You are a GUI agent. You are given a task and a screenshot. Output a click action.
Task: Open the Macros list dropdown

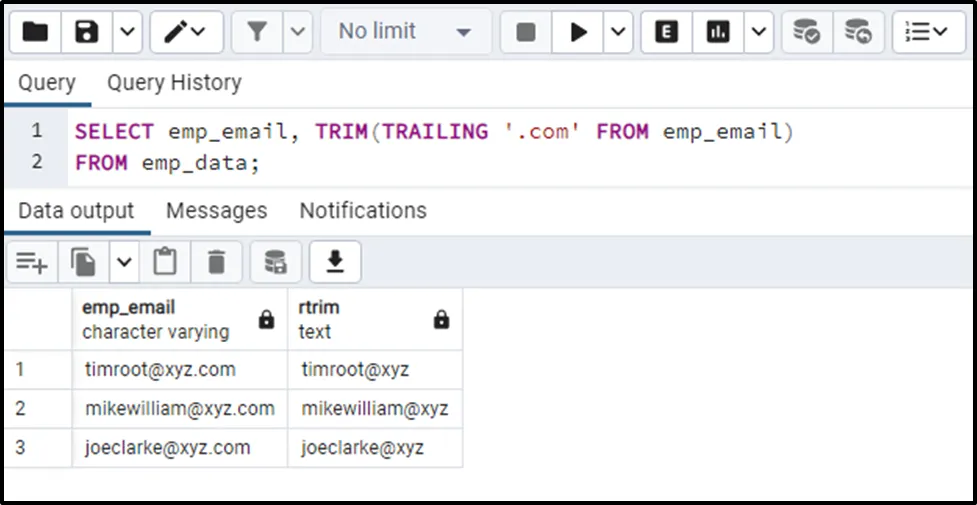tap(927, 32)
